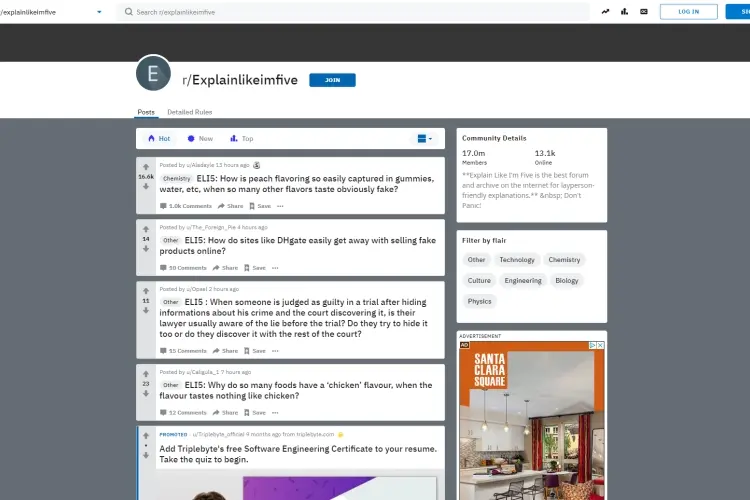Image resolution: width=750 pixels, height=500 pixels.
Task: Filter by Technology flair
Action: pos(517,259)
